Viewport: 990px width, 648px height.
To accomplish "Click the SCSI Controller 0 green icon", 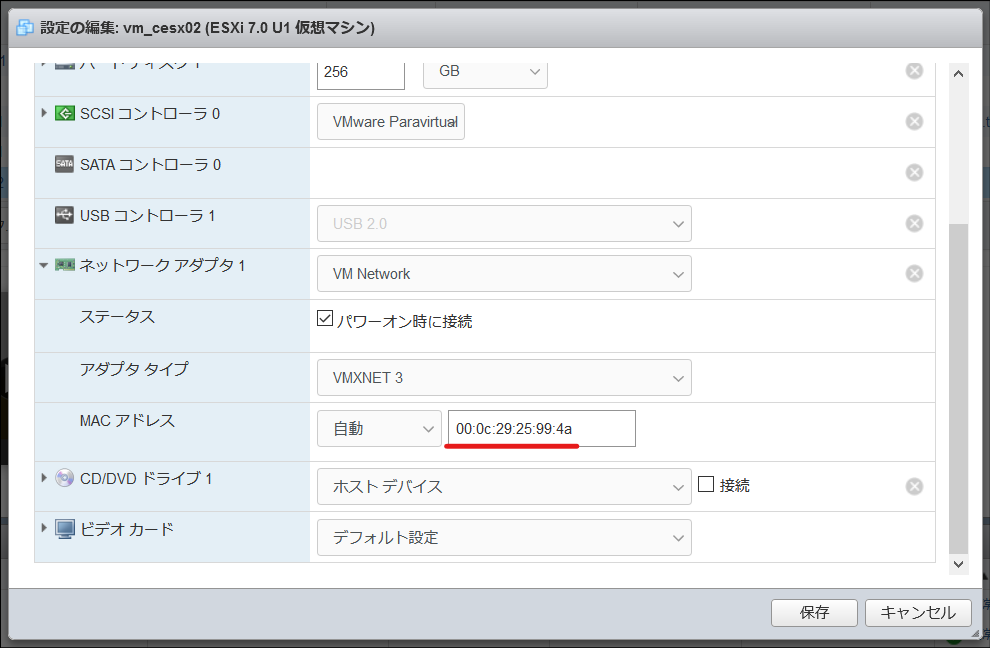I will pos(64,114).
